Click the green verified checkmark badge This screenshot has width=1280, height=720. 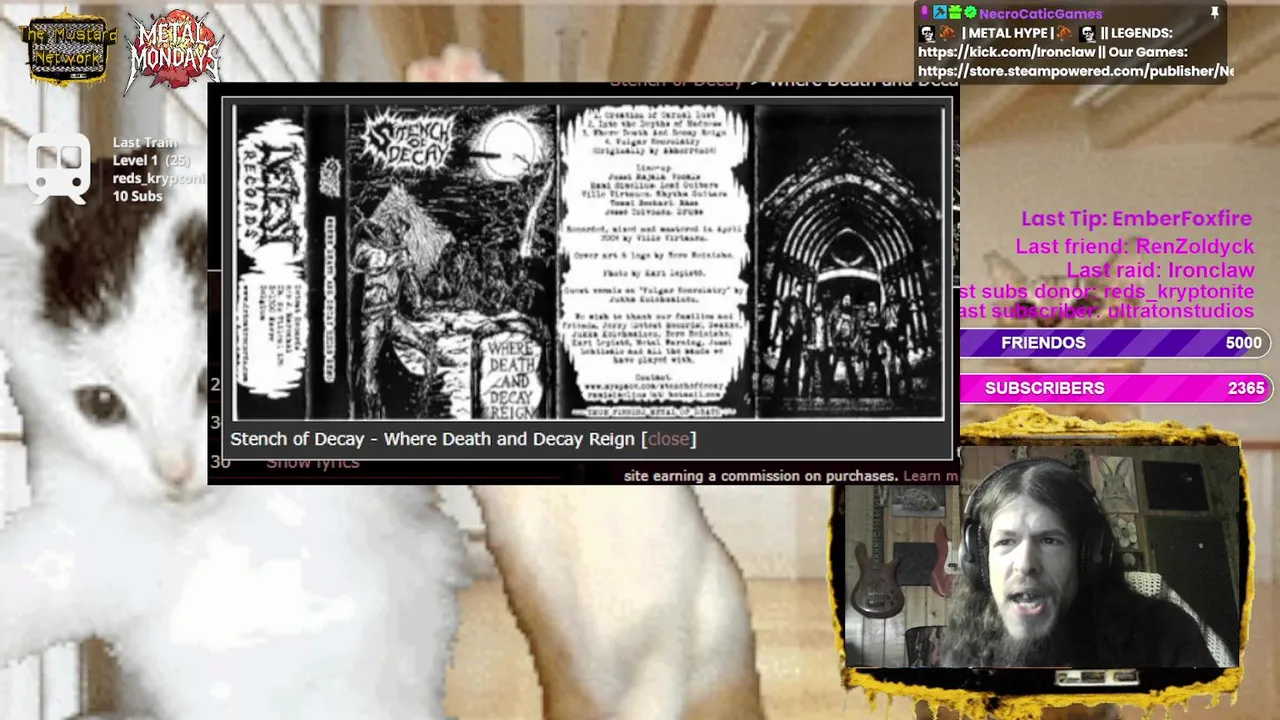[970, 12]
